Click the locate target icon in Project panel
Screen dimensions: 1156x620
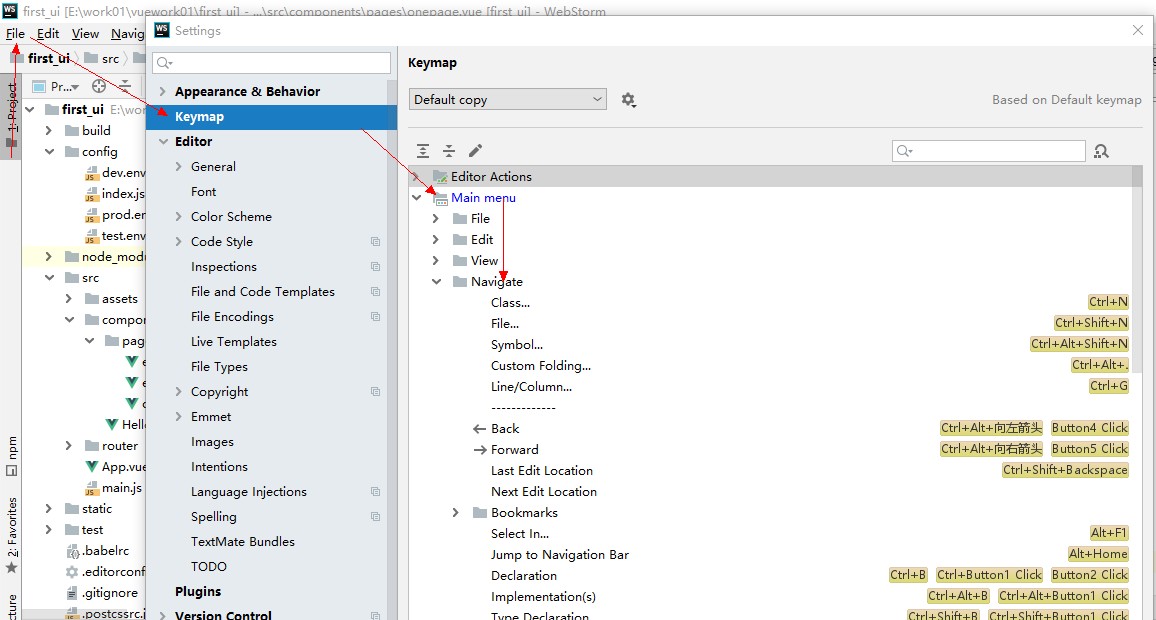99,86
